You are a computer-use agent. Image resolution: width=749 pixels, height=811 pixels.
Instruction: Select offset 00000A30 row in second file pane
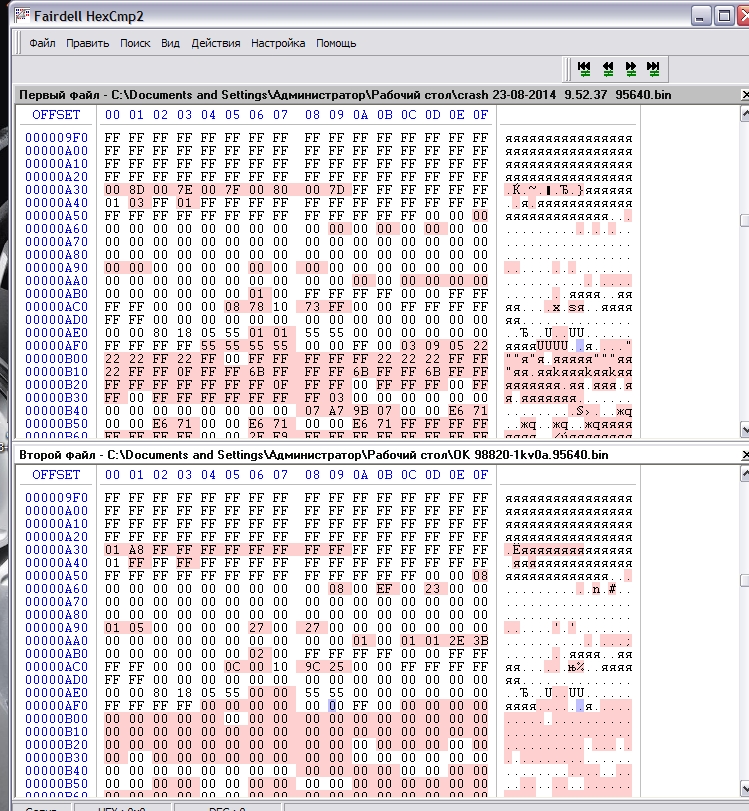56,550
